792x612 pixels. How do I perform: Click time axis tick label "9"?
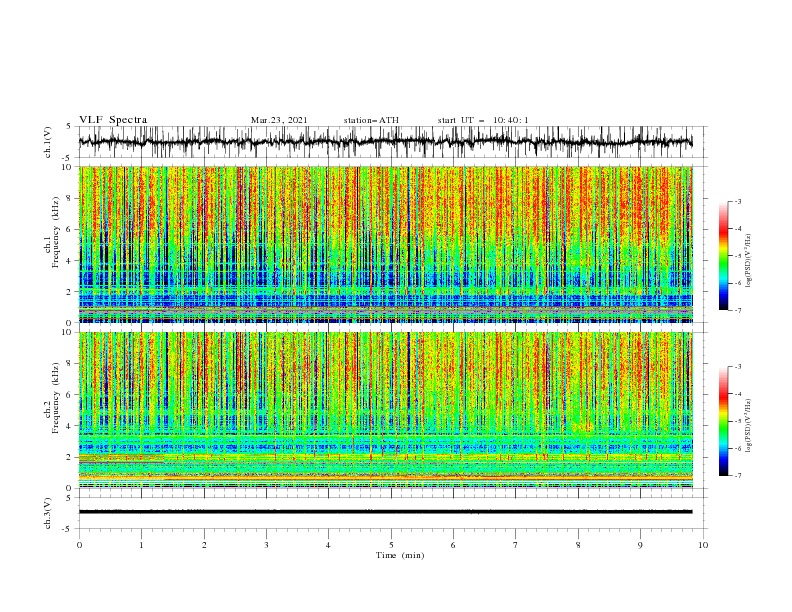coord(640,545)
